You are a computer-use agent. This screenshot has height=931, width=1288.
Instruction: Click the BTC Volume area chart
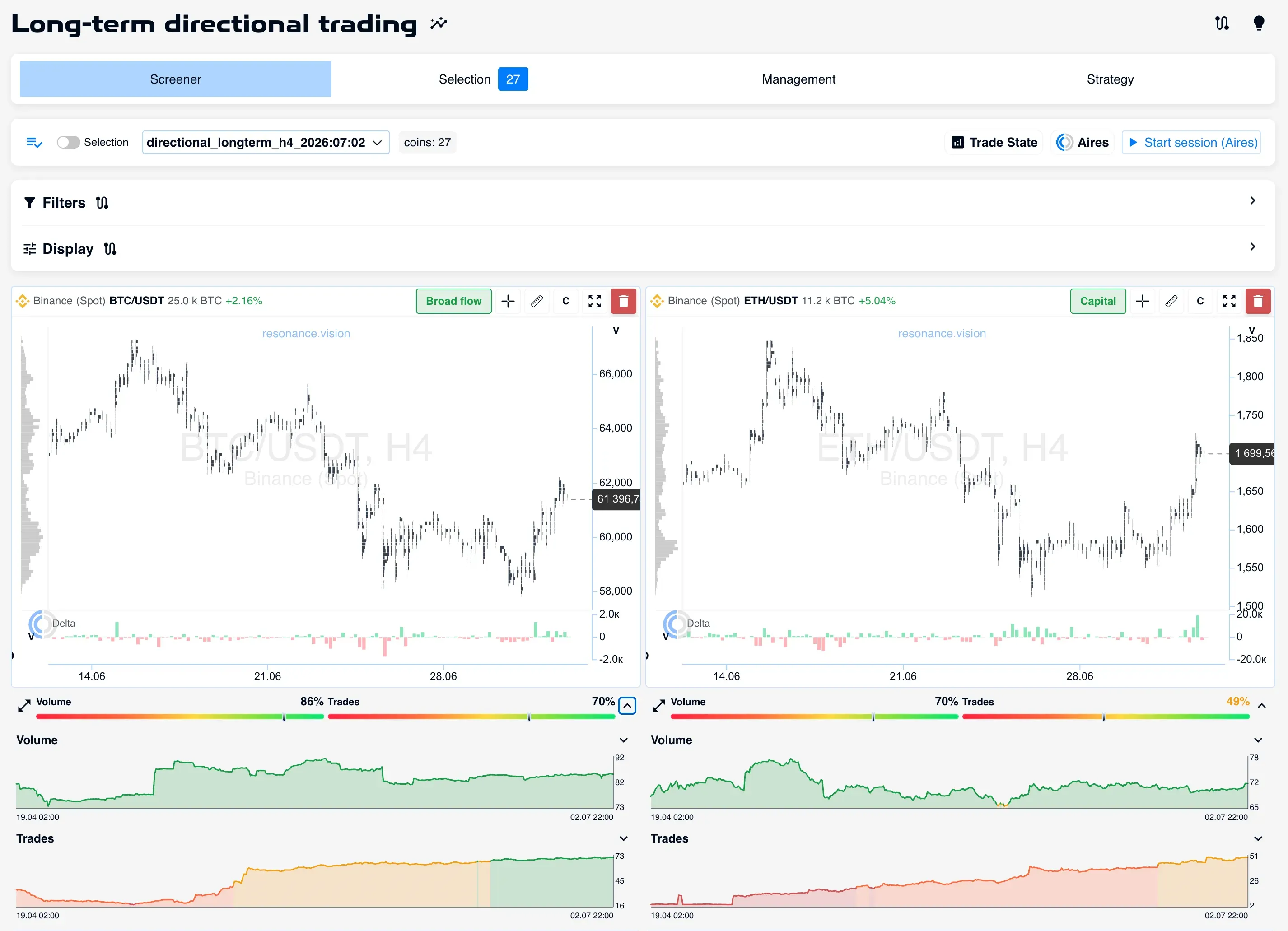pyautogui.click(x=315, y=783)
